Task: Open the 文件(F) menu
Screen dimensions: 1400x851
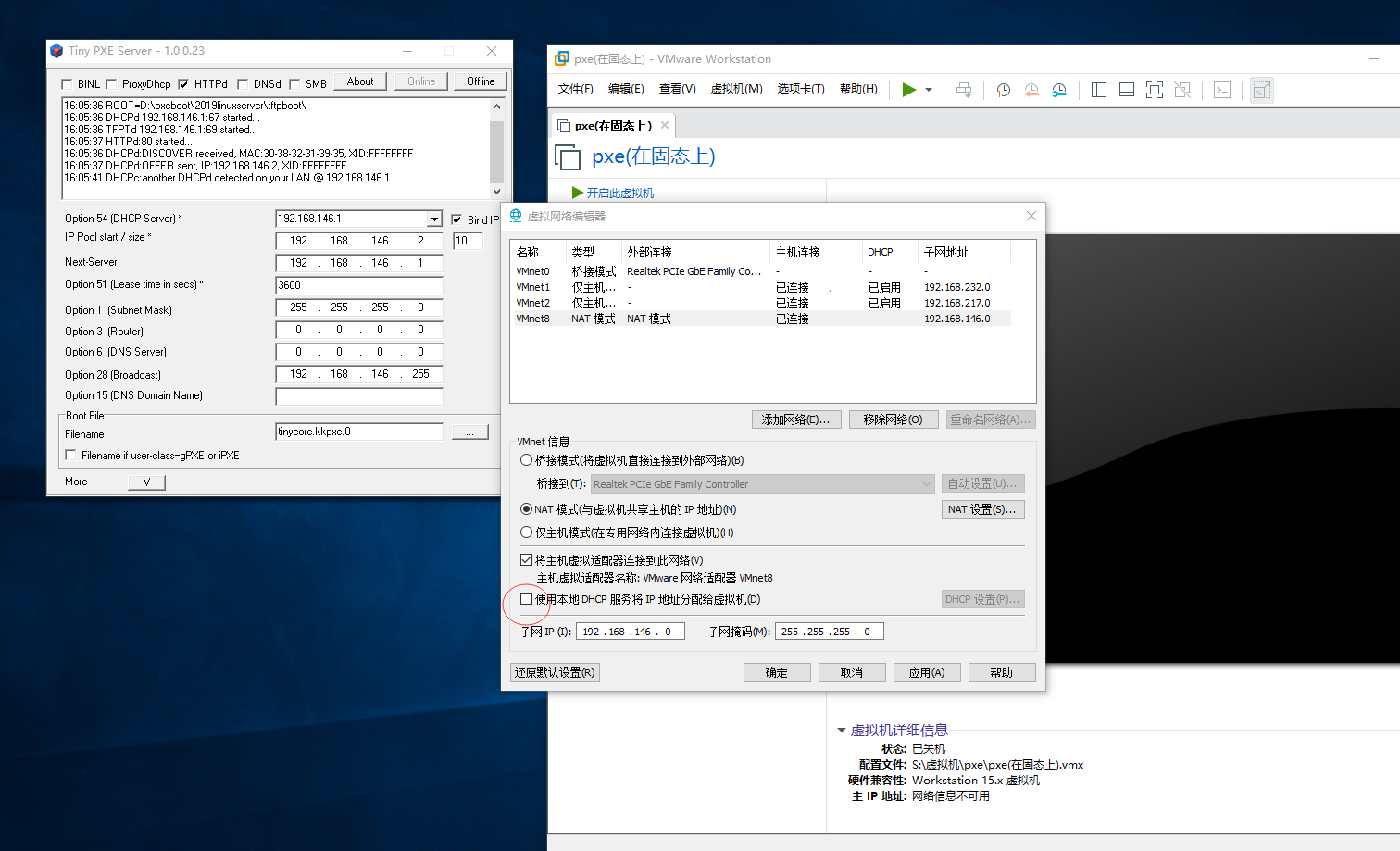Action: tap(576, 89)
